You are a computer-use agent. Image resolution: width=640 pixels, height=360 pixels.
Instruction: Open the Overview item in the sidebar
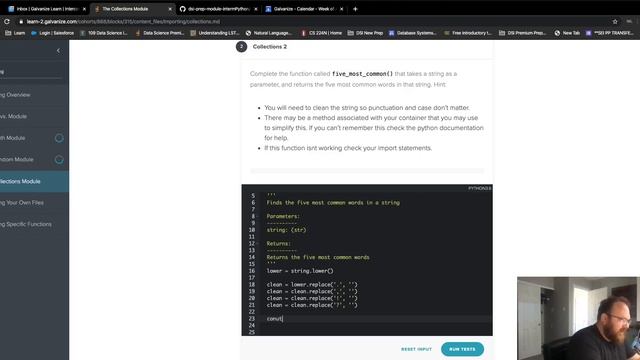[x=33, y=95]
